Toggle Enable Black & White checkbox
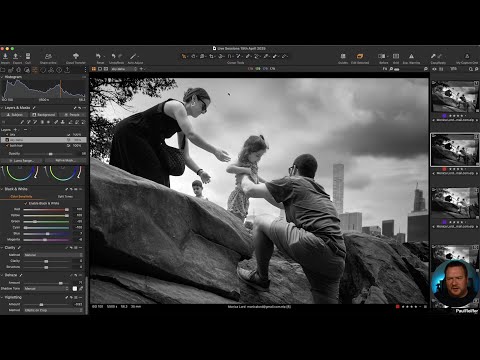Image resolution: width=480 pixels, height=360 pixels. 26,203
